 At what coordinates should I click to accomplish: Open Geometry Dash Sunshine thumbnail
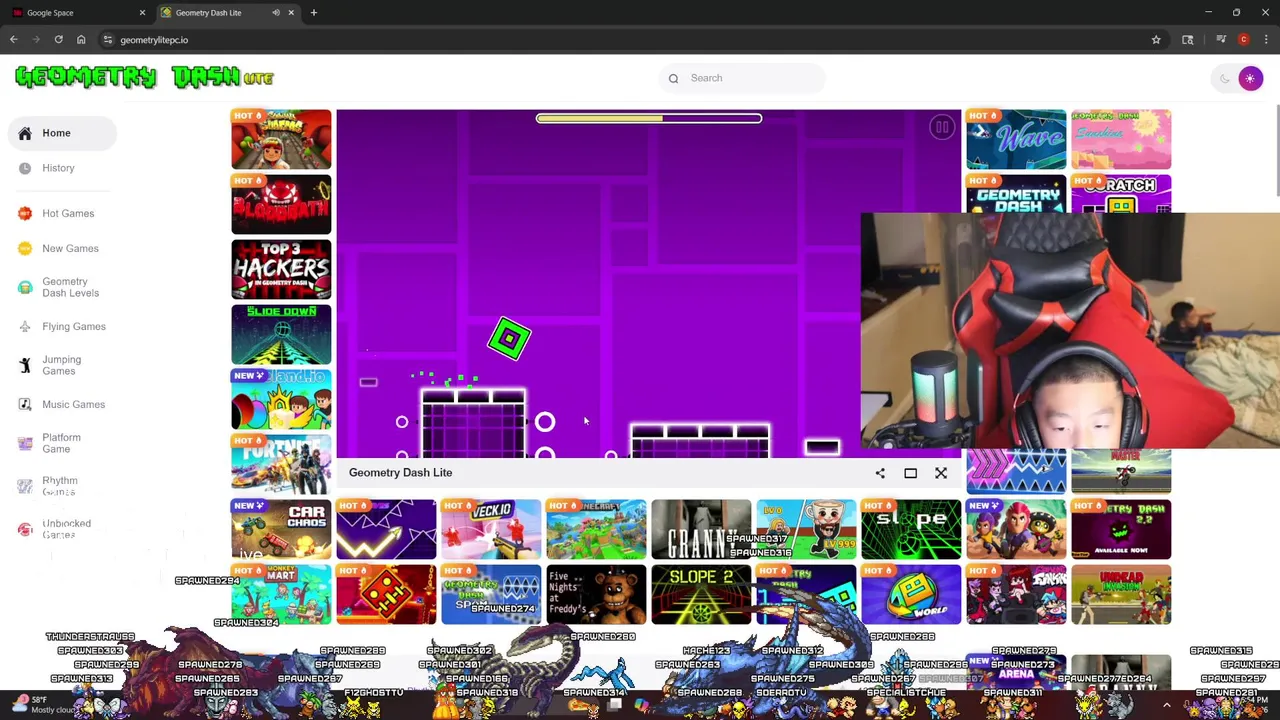point(1121,139)
